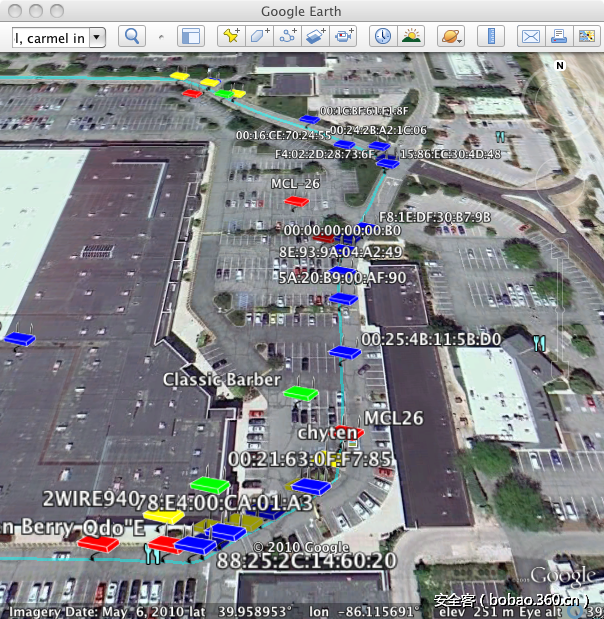Activate the ruler measuring tool

point(491,37)
